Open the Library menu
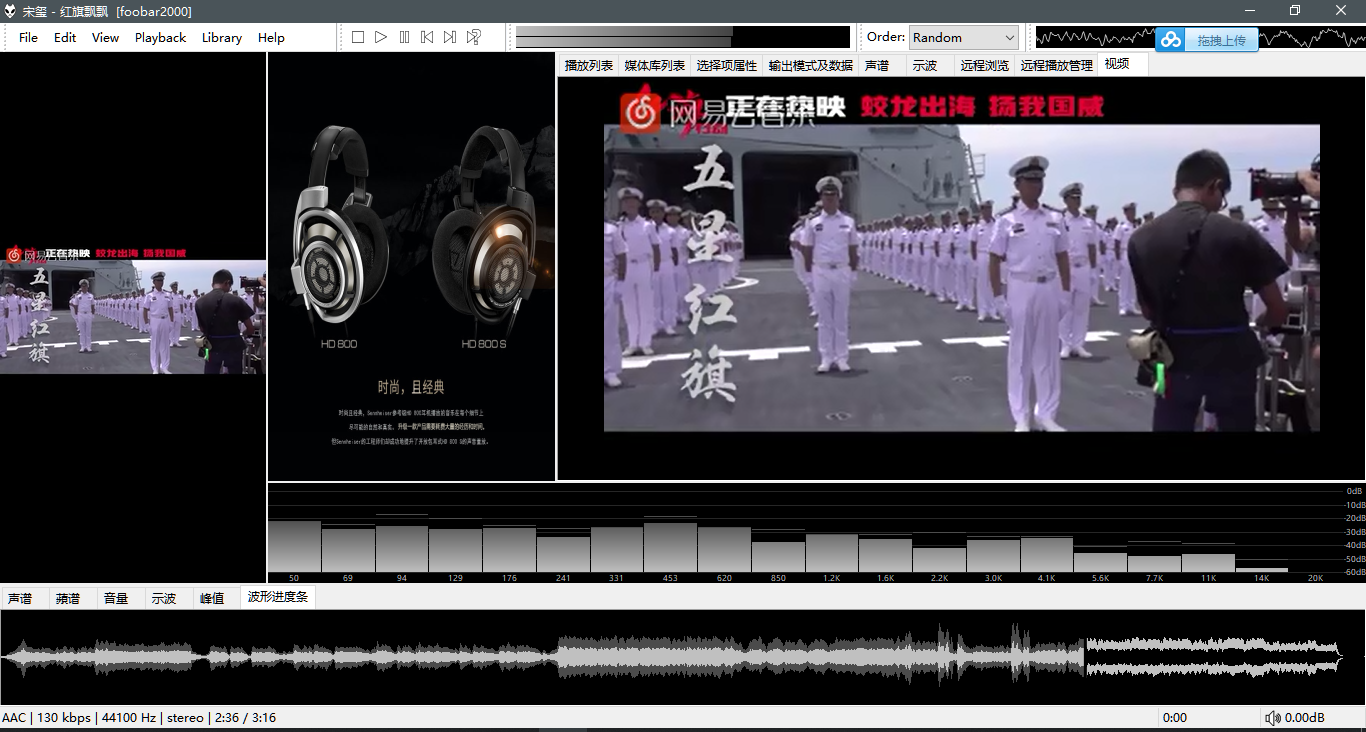 coord(221,37)
